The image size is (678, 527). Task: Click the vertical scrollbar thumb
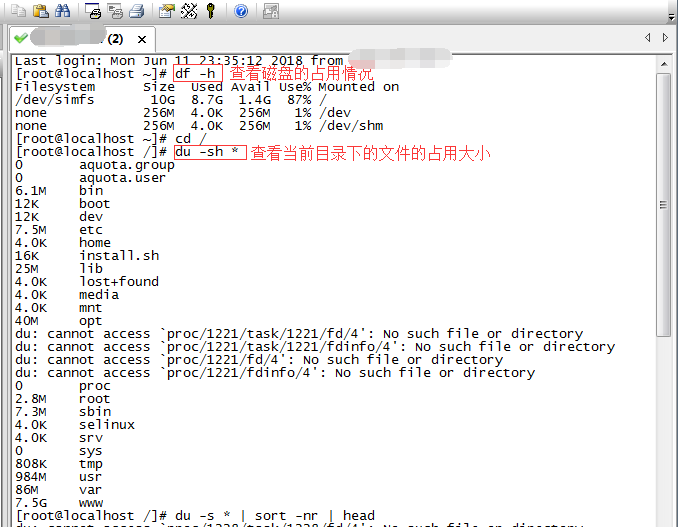click(x=663, y=204)
